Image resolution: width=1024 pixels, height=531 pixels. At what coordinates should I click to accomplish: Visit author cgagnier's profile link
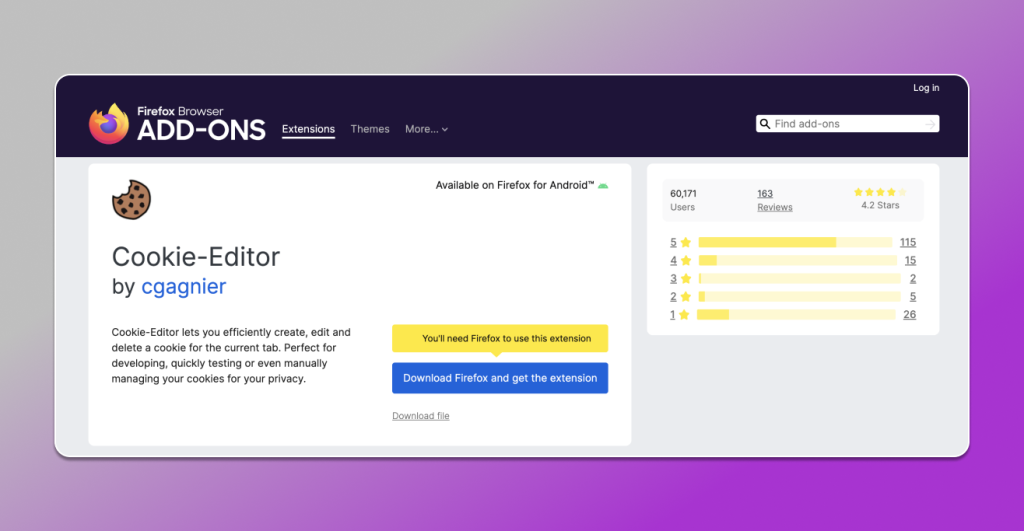(x=184, y=287)
